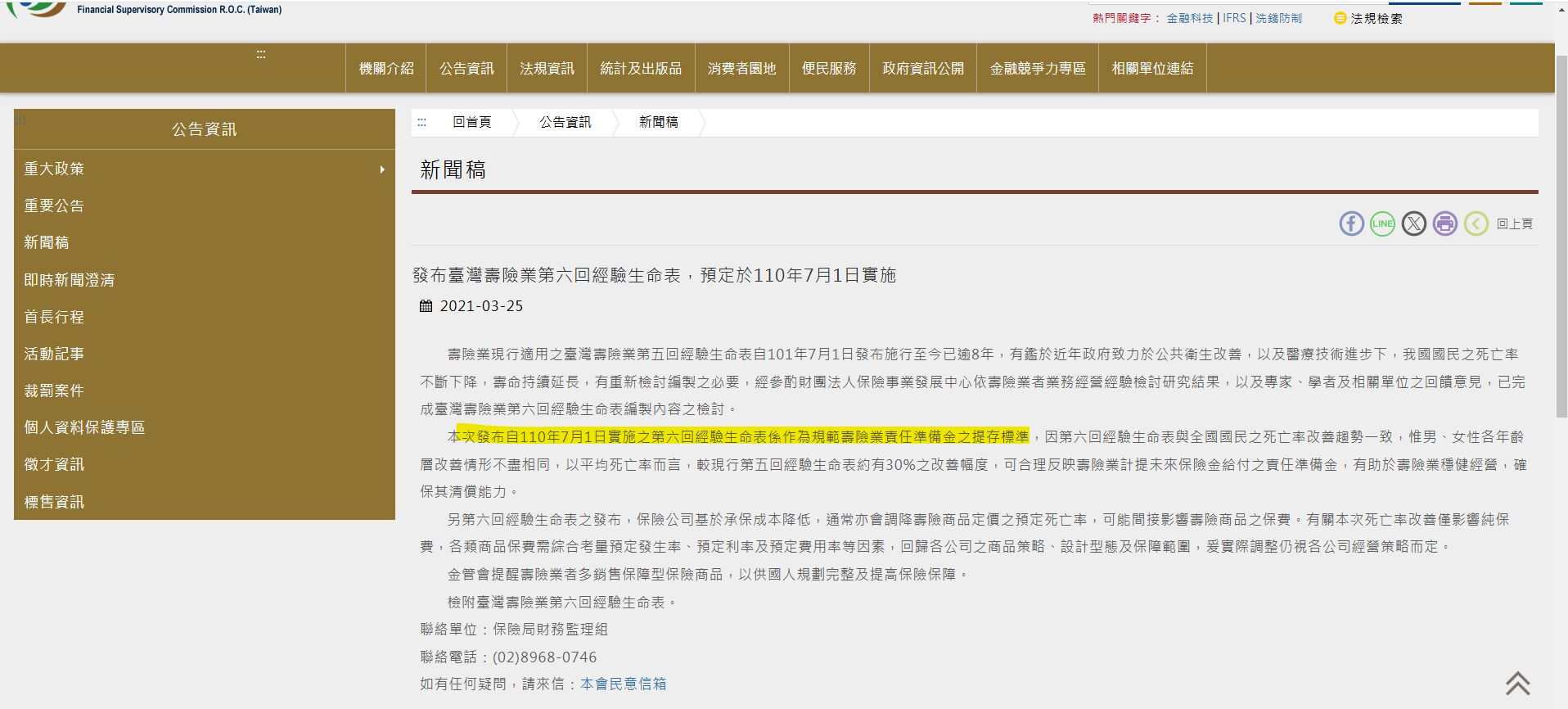Open the 統計及出版品 navigation menu

tap(641, 69)
